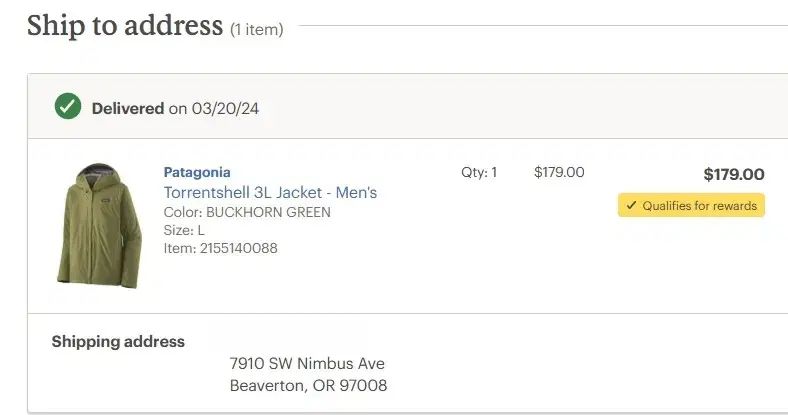
Task: Click the Beaverton, OR 97008 line
Action: (308, 385)
